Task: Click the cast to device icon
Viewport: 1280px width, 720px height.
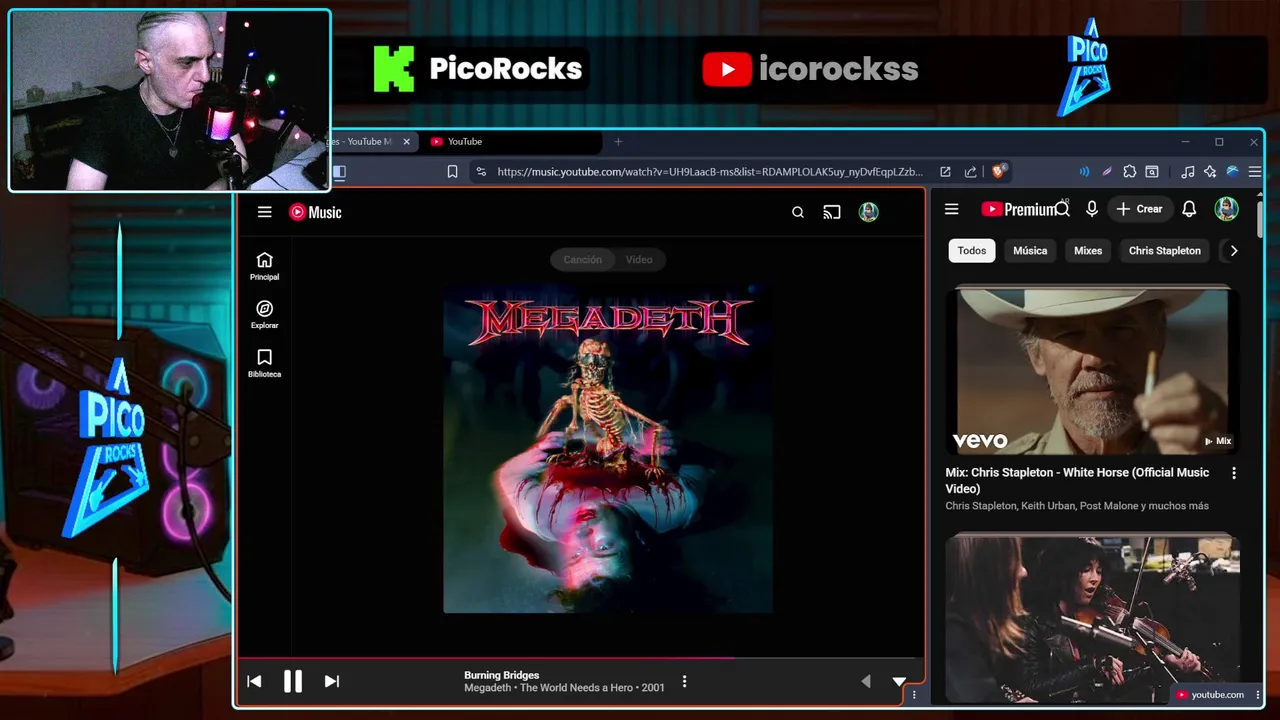Action: click(832, 212)
